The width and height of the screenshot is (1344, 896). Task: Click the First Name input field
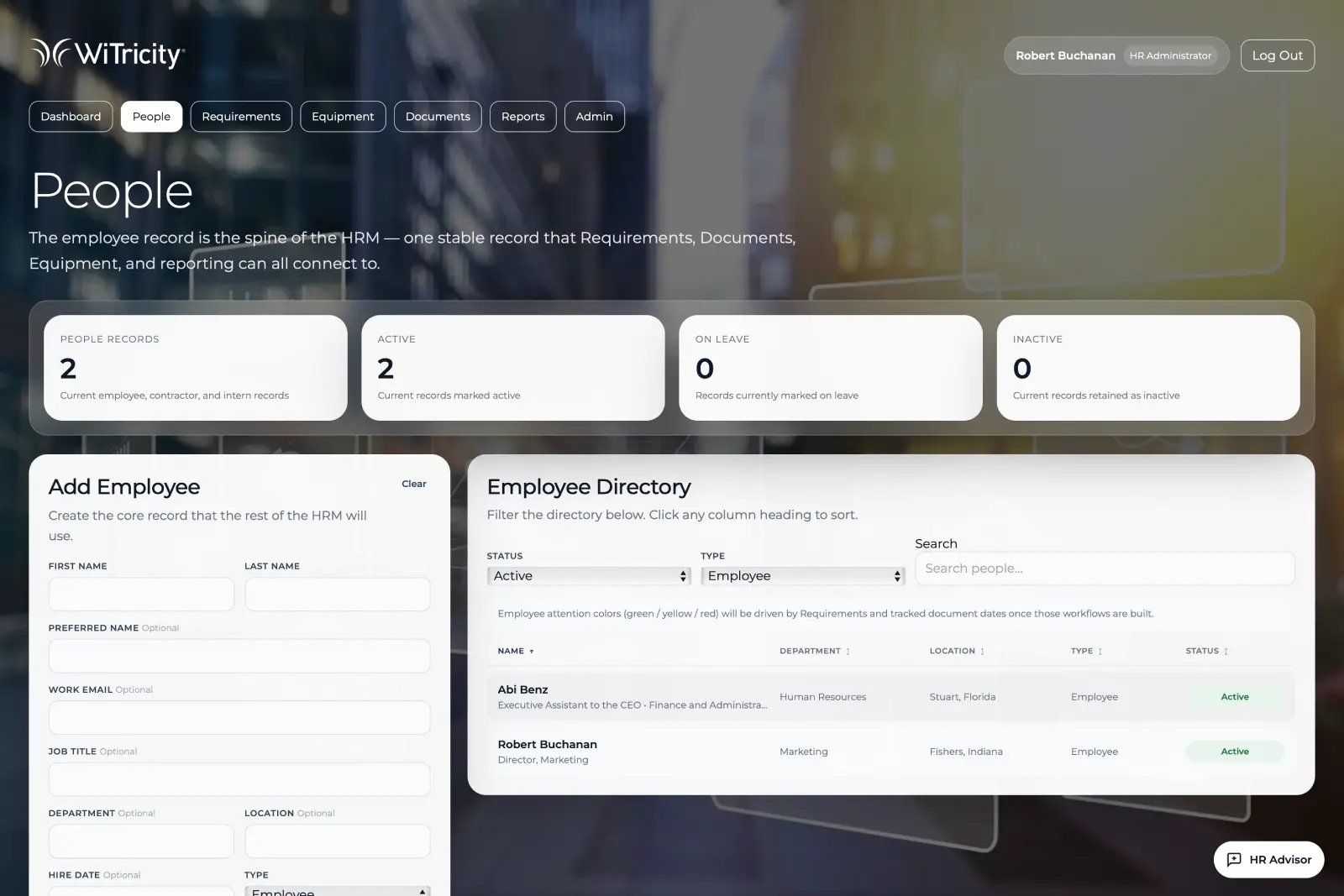click(x=141, y=595)
